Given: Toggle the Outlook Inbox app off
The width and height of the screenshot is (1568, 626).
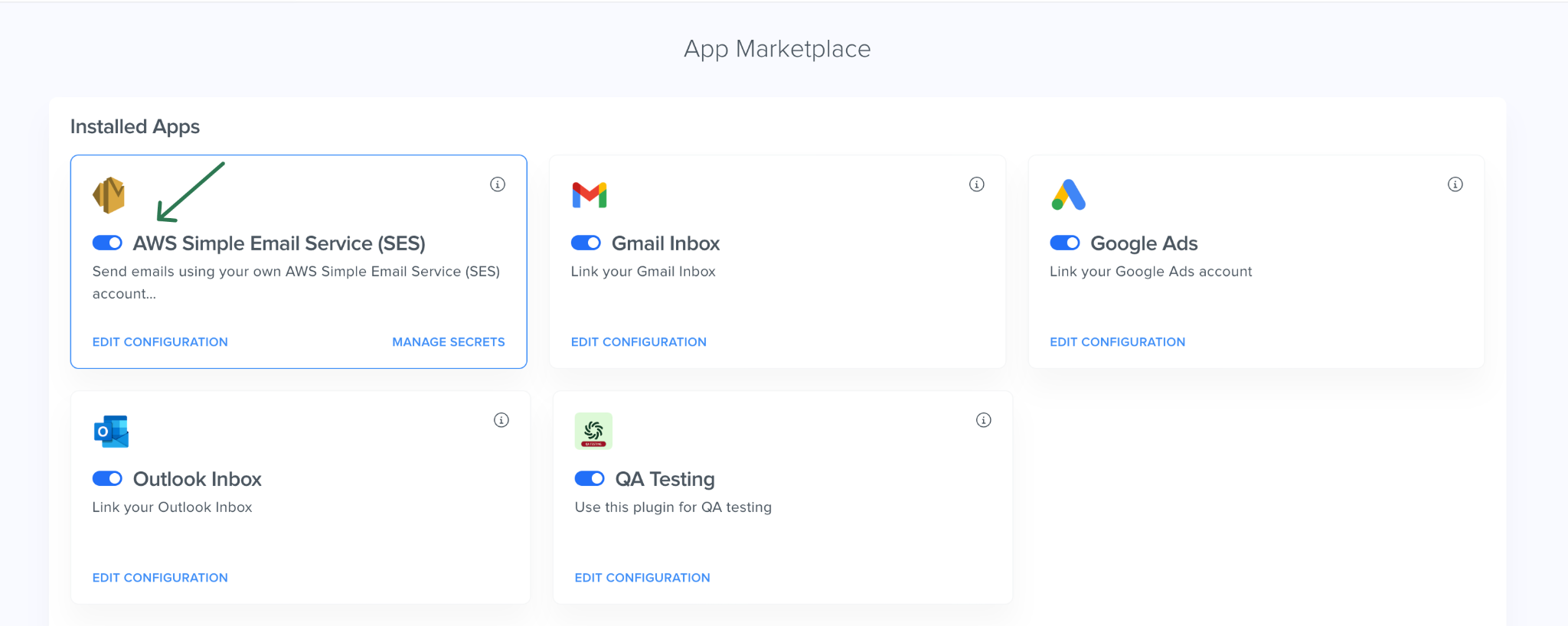Looking at the screenshot, I should pos(107,478).
